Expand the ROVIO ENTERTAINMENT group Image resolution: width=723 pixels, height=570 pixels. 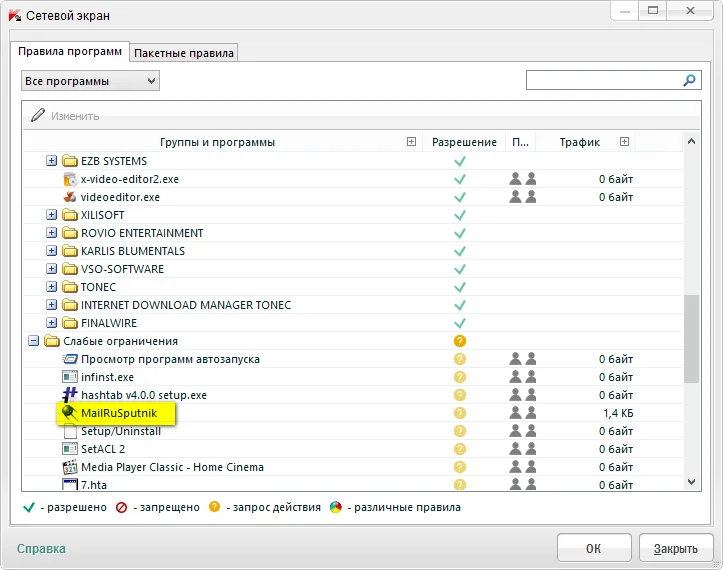coord(52,233)
